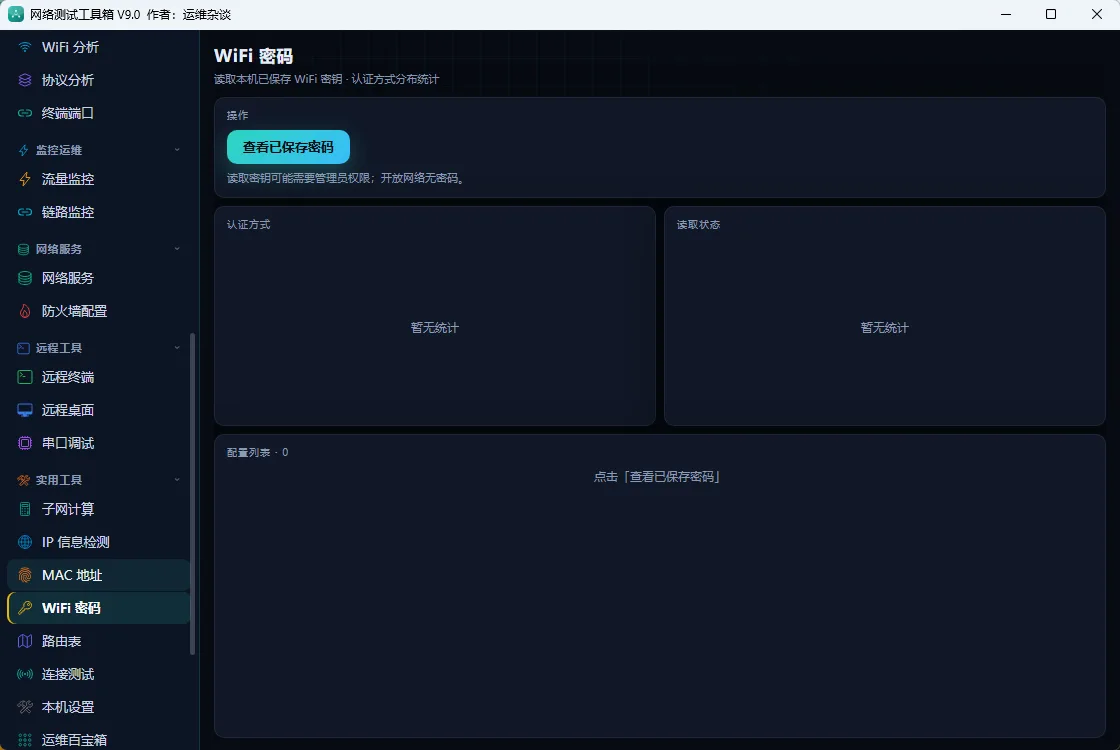1120x750 pixels.
Task: Go to 协议分析 in sidebar
Action: 99,80
